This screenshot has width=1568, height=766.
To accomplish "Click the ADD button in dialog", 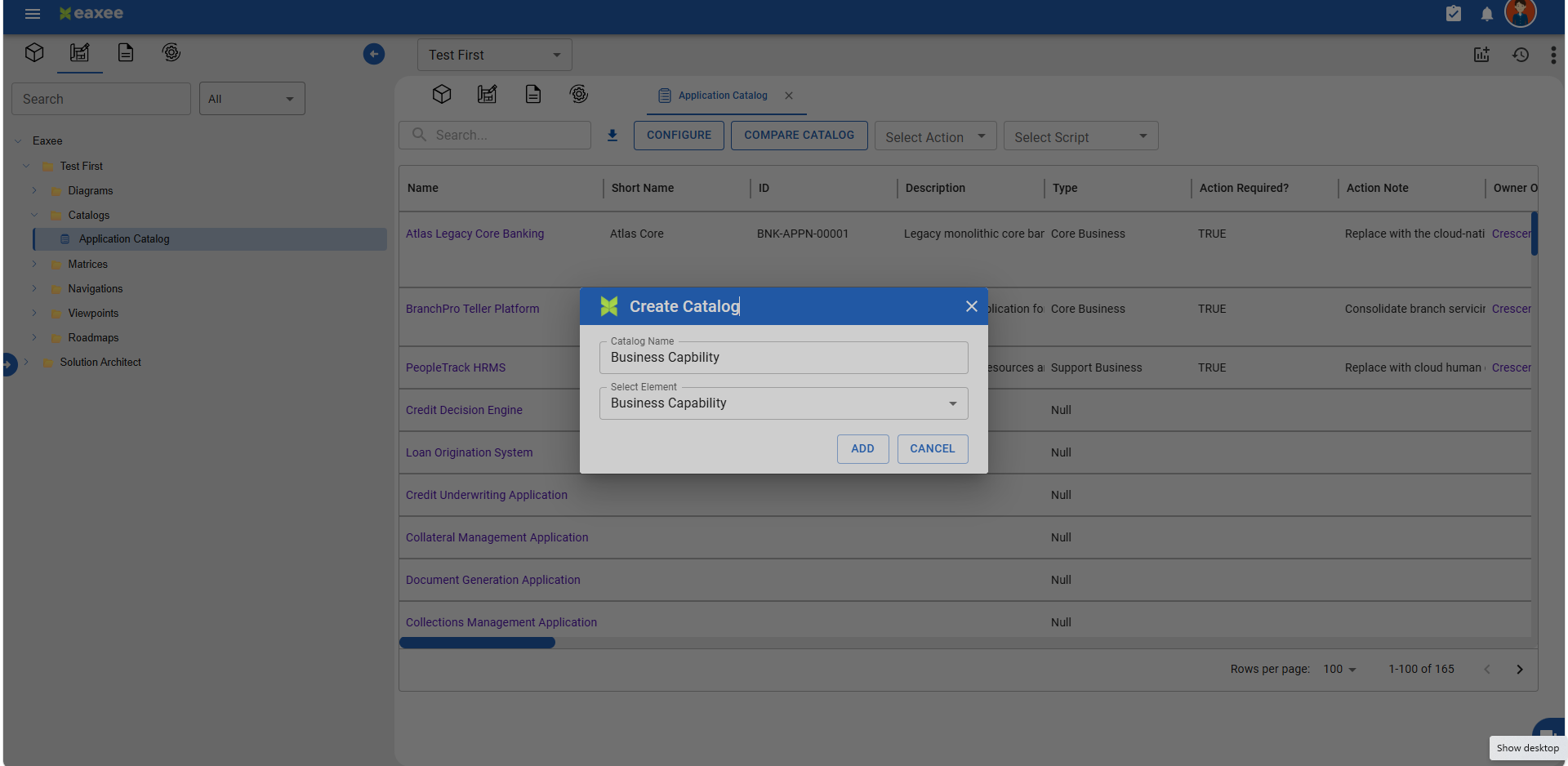I will pyautogui.click(x=863, y=449).
